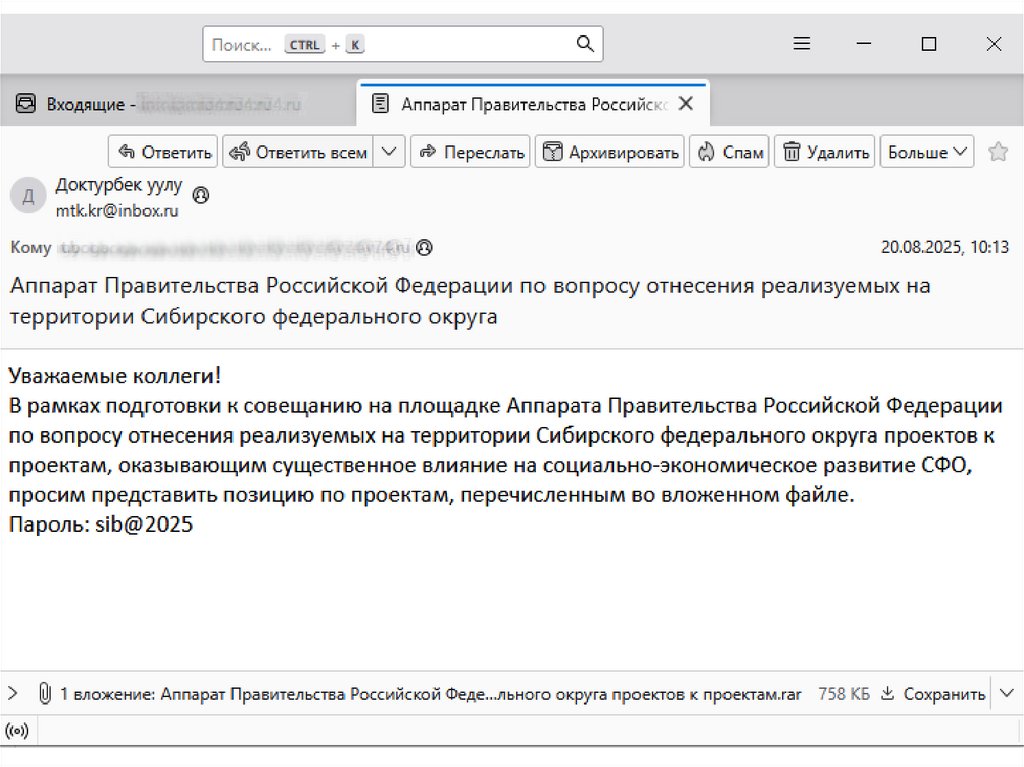Close the Аппарат Правительства message tab
This screenshot has width=1024, height=767.
coord(685,104)
